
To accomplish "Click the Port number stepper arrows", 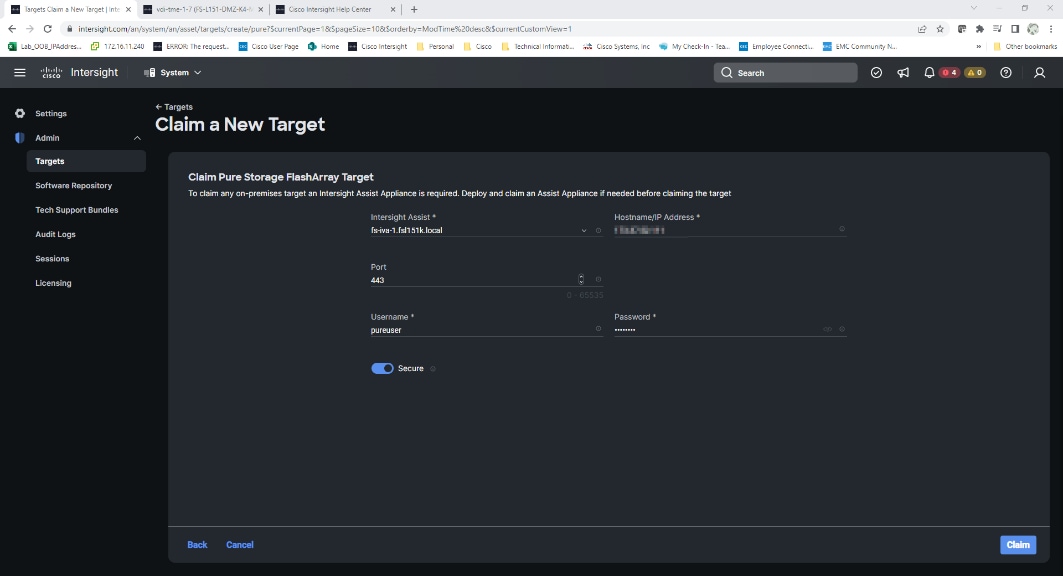I will 581,279.
